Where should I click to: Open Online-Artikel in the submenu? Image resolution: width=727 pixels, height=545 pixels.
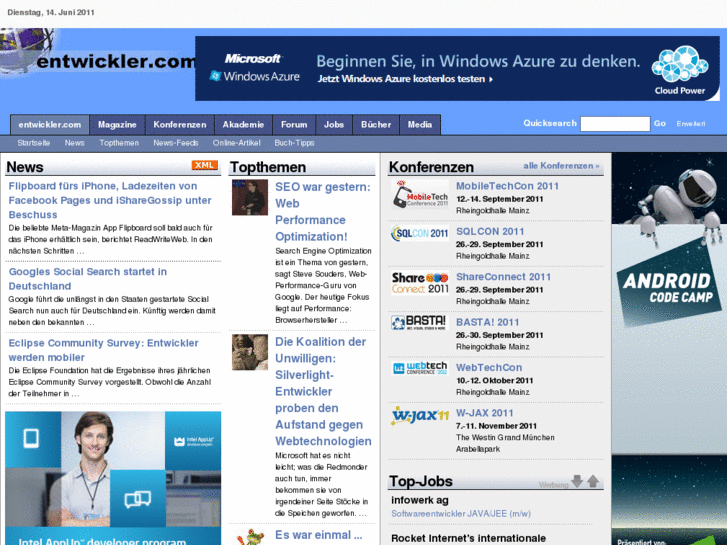[x=236, y=143]
